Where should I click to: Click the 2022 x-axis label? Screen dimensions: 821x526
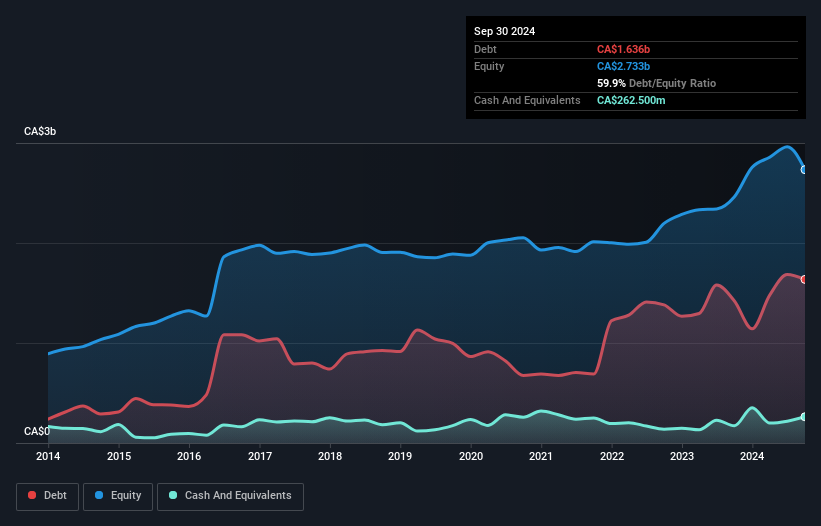click(x=612, y=456)
